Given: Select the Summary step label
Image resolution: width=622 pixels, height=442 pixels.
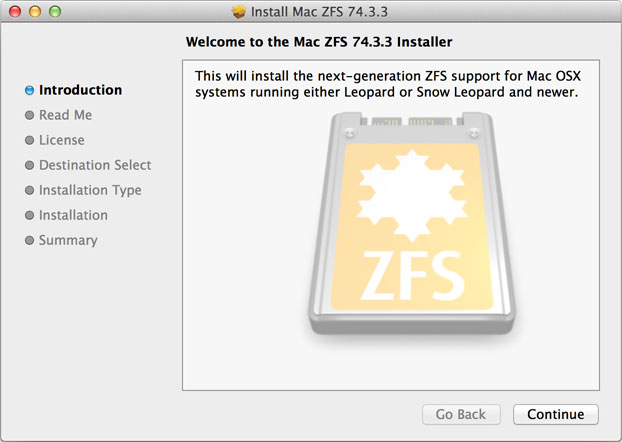Looking at the screenshot, I should [68, 240].
